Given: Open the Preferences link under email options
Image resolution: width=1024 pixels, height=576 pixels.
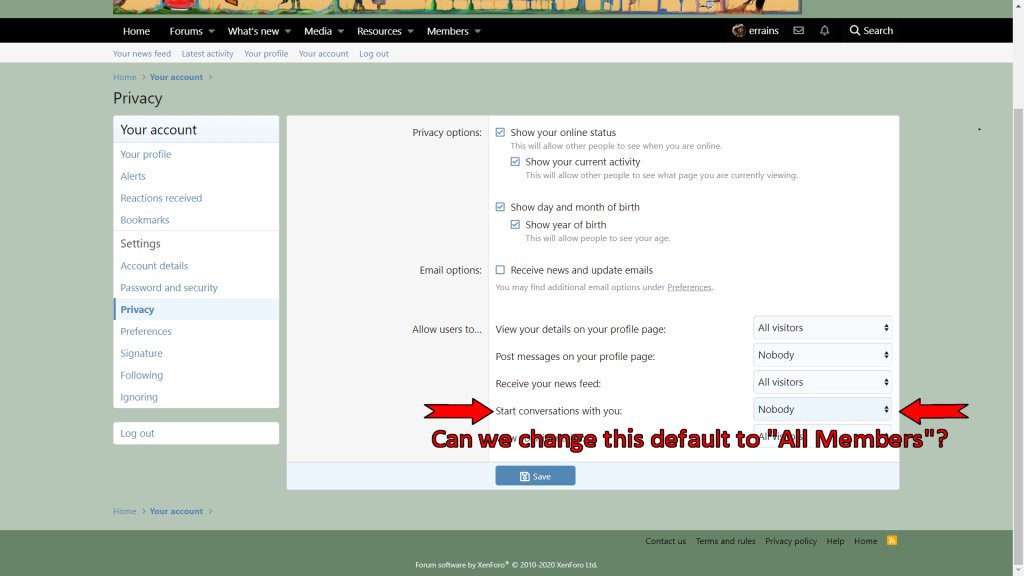Looking at the screenshot, I should (x=689, y=288).
